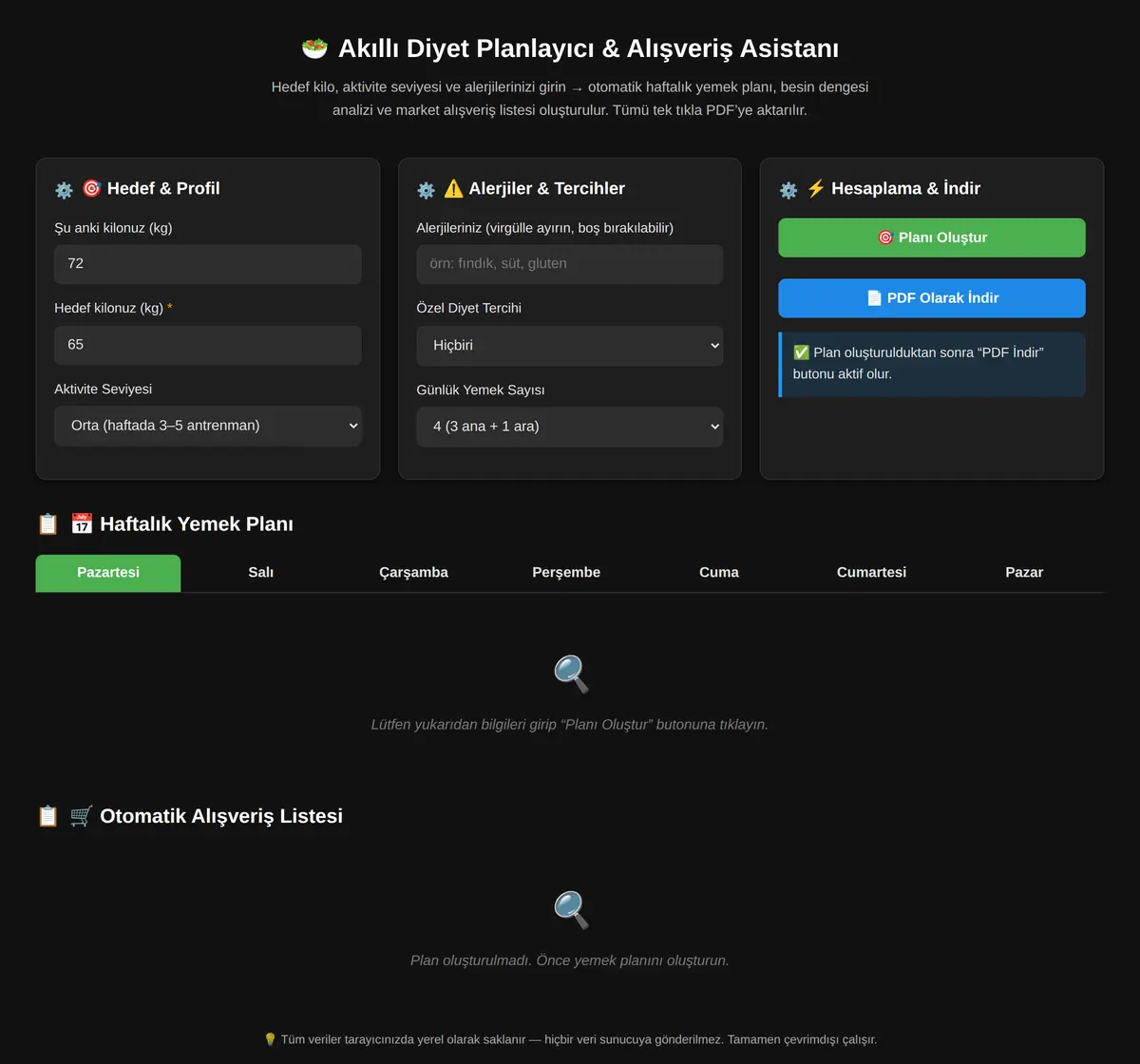Click the green checkmark icon in the info box
Screen dimensions: 1140x1064
pyautogui.click(x=802, y=352)
